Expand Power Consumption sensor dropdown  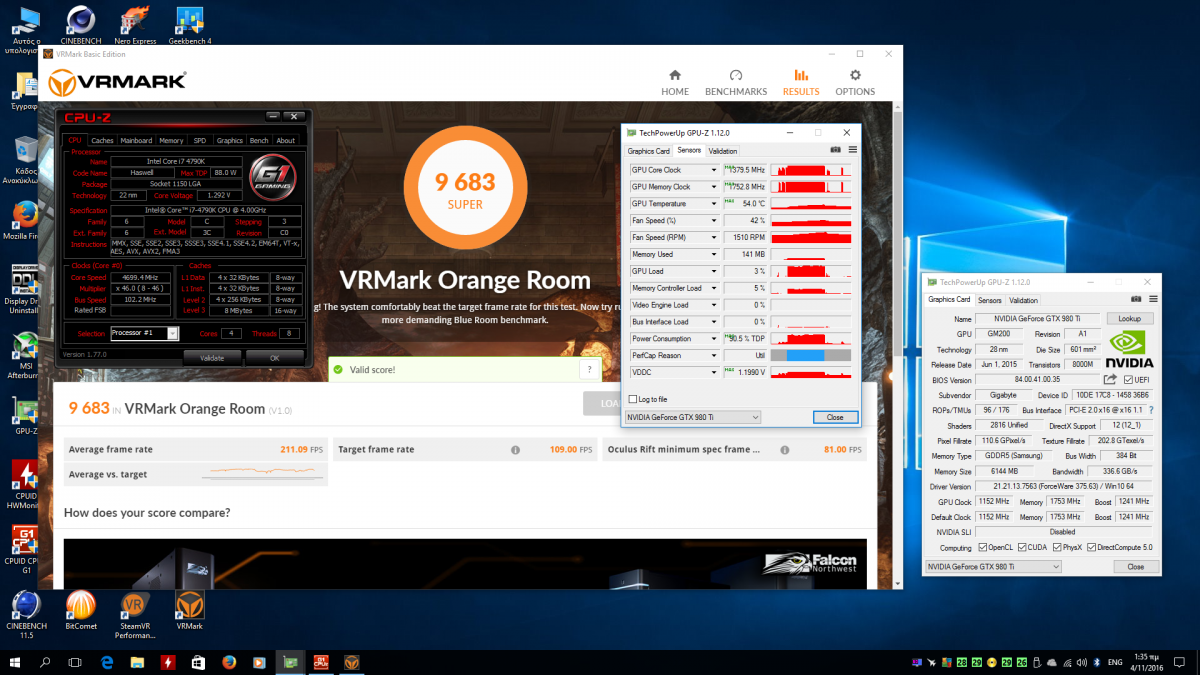(714, 338)
